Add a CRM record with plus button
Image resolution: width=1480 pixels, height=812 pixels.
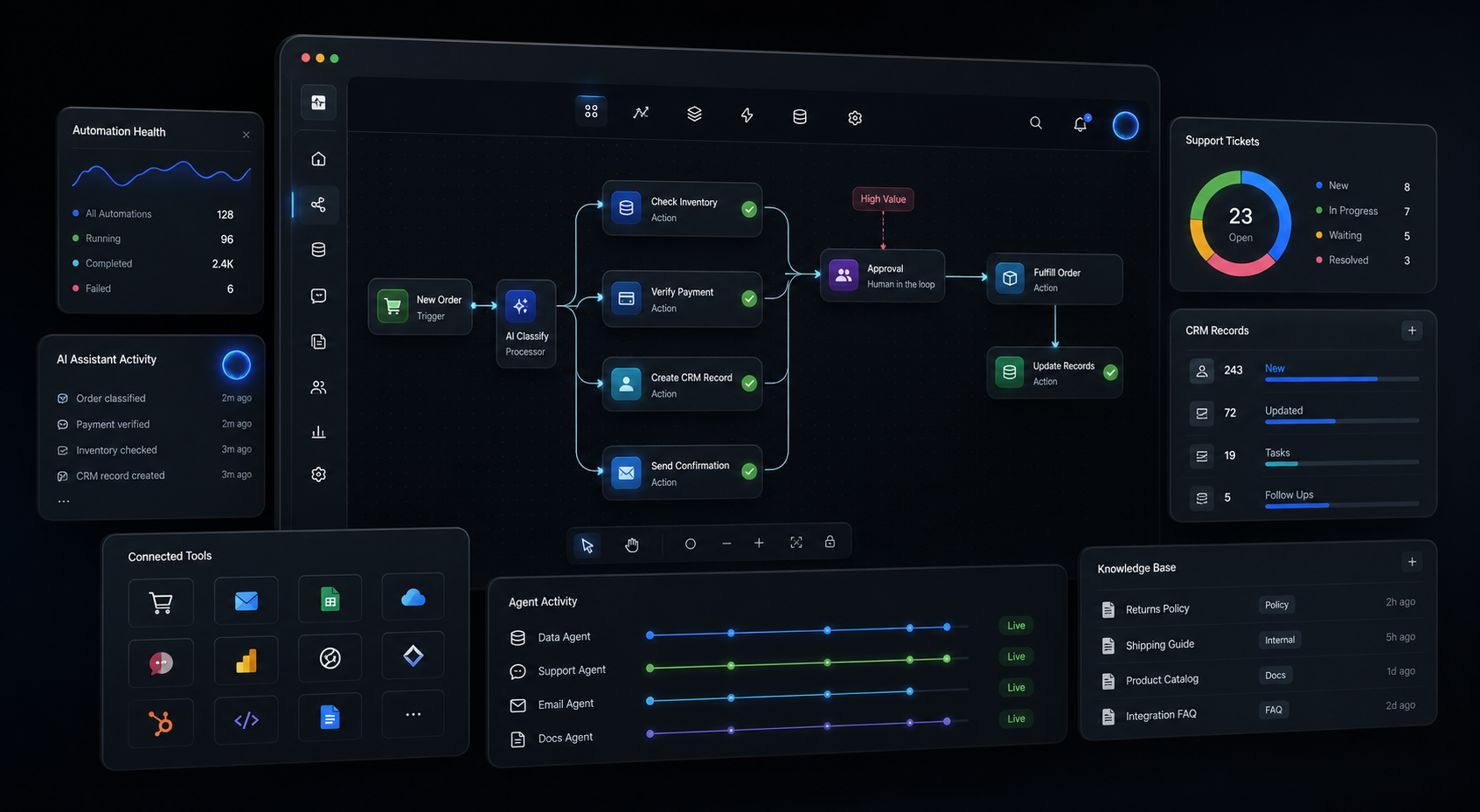[x=1412, y=330]
